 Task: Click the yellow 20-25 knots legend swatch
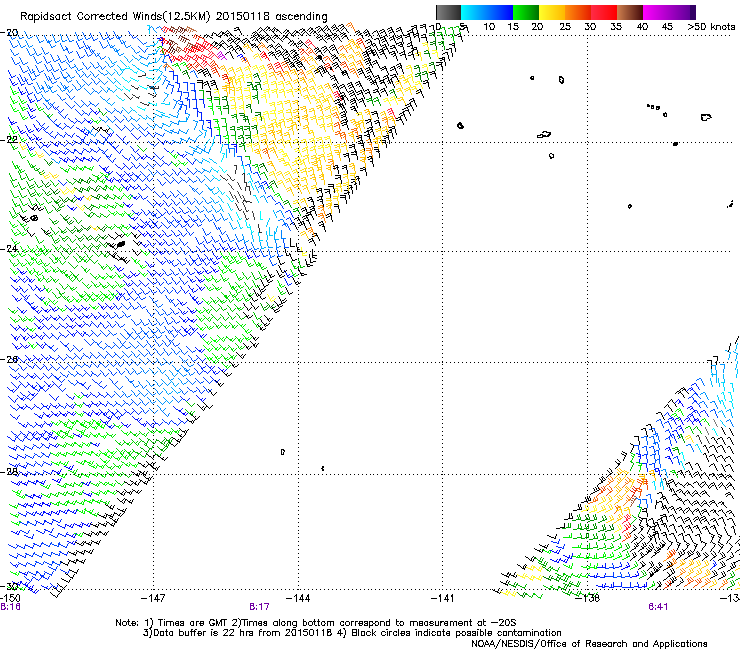(x=552, y=12)
